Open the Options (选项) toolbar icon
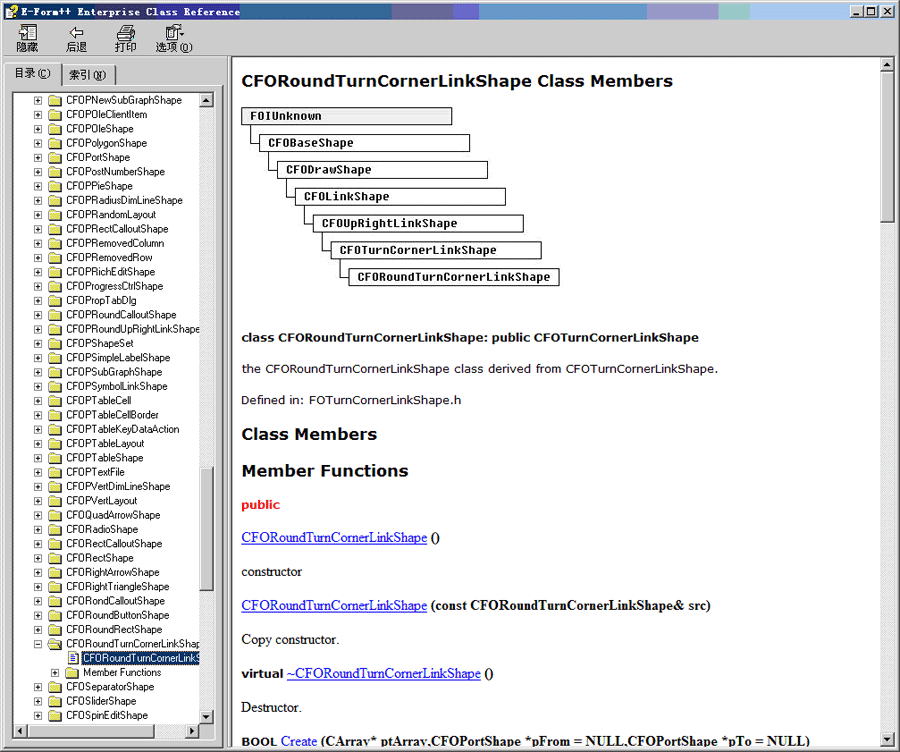Screen dimensions: 900x752 173,33
